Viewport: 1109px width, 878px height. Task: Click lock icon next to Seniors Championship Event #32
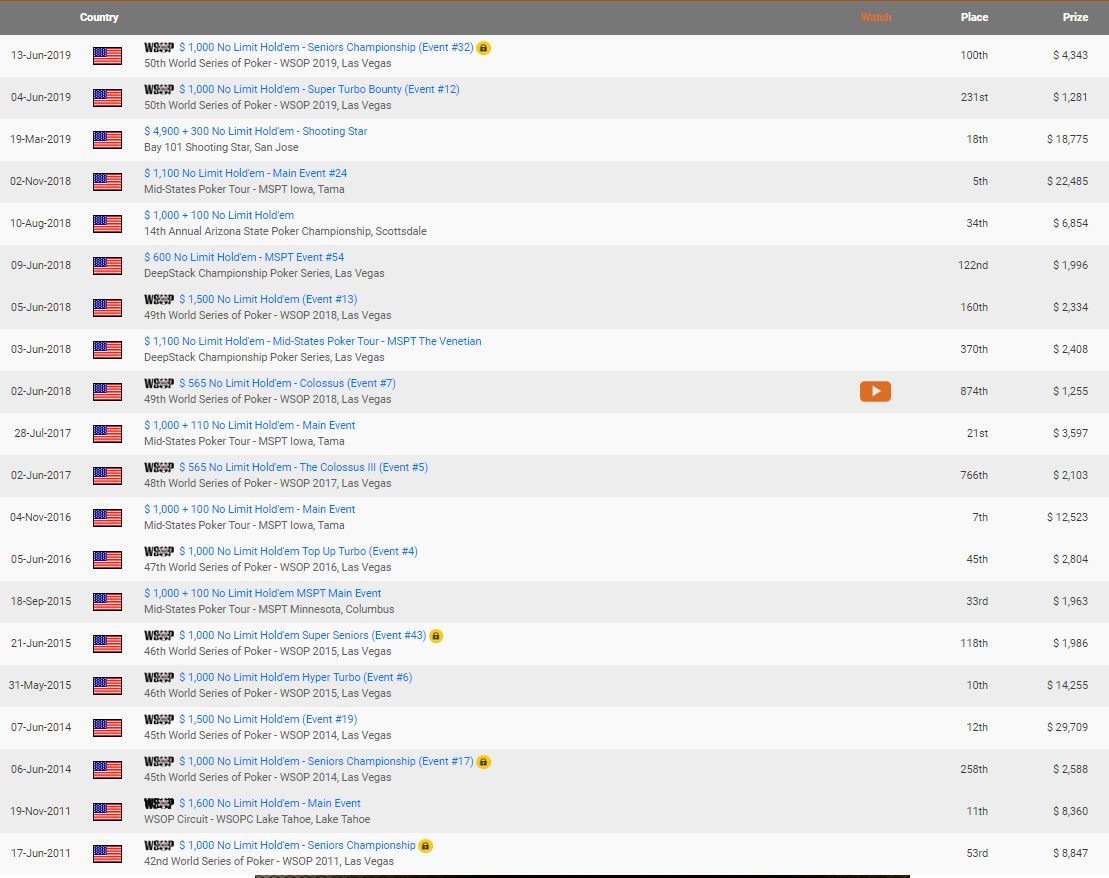click(483, 48)
